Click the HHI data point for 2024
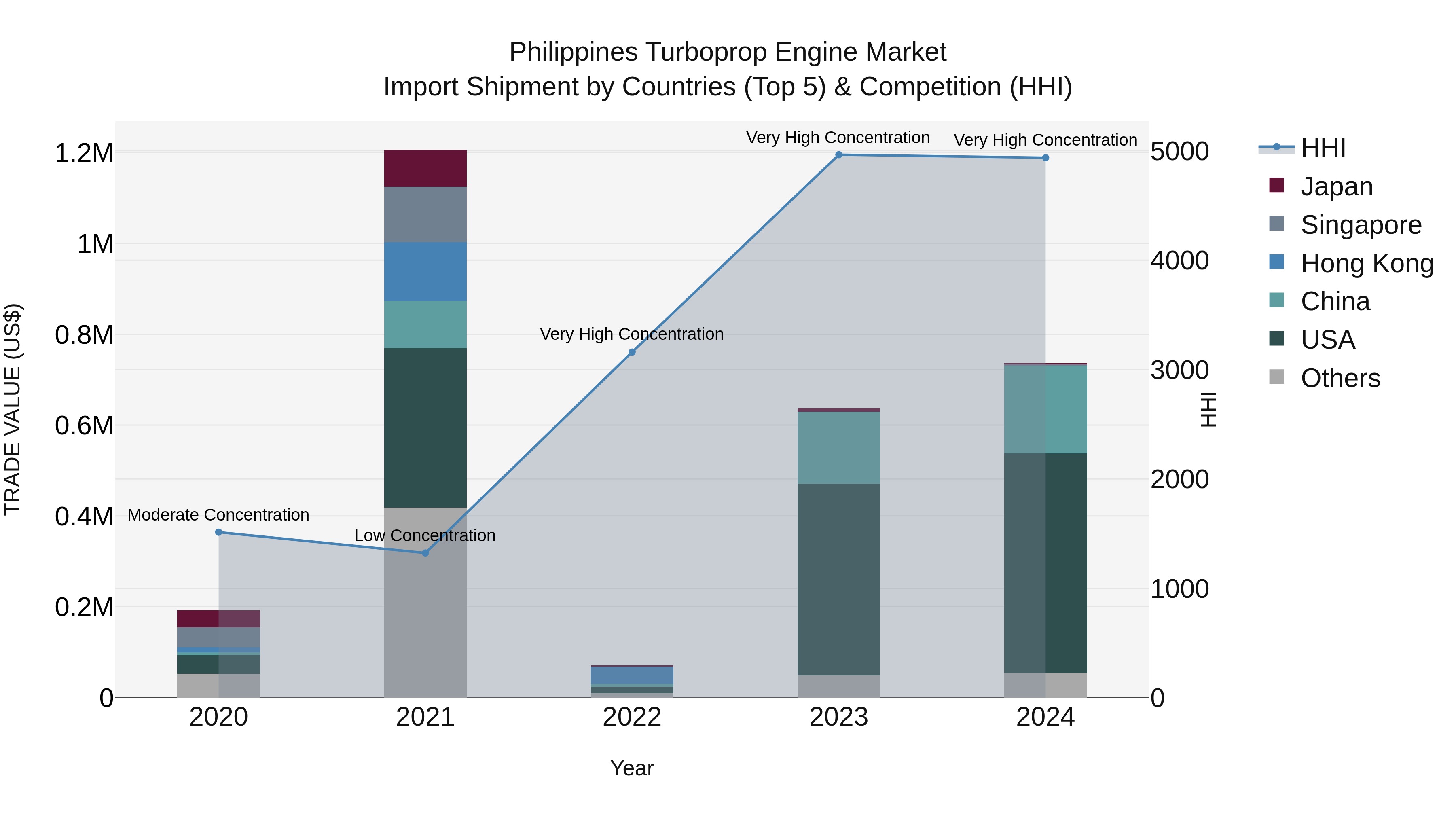 pyautogui.click(x=1045, y=158)
